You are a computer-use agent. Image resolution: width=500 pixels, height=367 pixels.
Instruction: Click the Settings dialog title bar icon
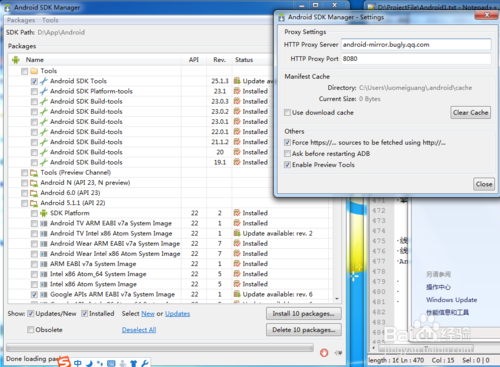coord(282,17)
